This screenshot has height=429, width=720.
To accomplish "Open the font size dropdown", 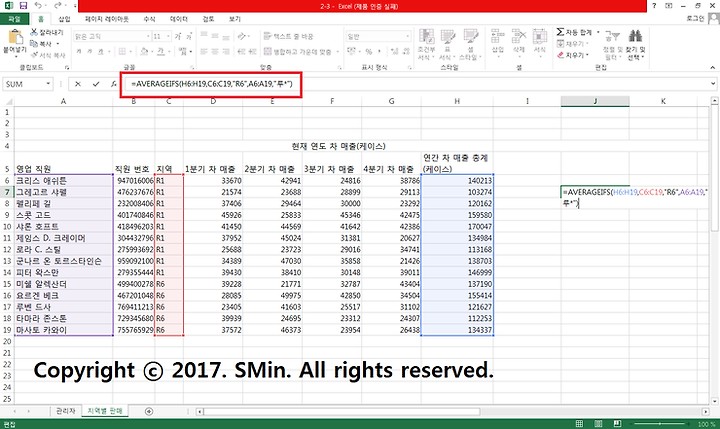I will 169,36.
